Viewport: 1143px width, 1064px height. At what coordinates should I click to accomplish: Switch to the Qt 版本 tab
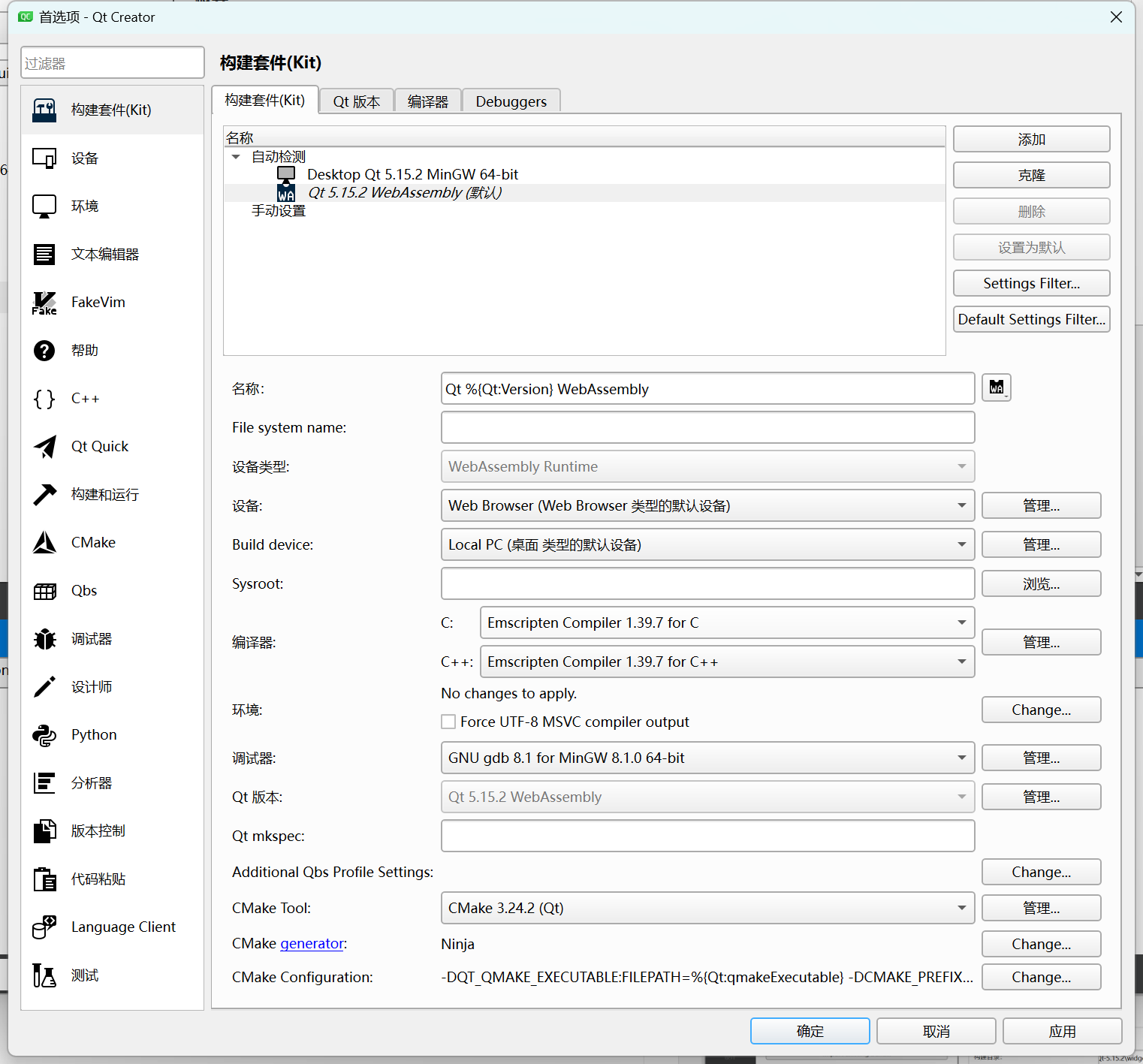tap(357, 101)
